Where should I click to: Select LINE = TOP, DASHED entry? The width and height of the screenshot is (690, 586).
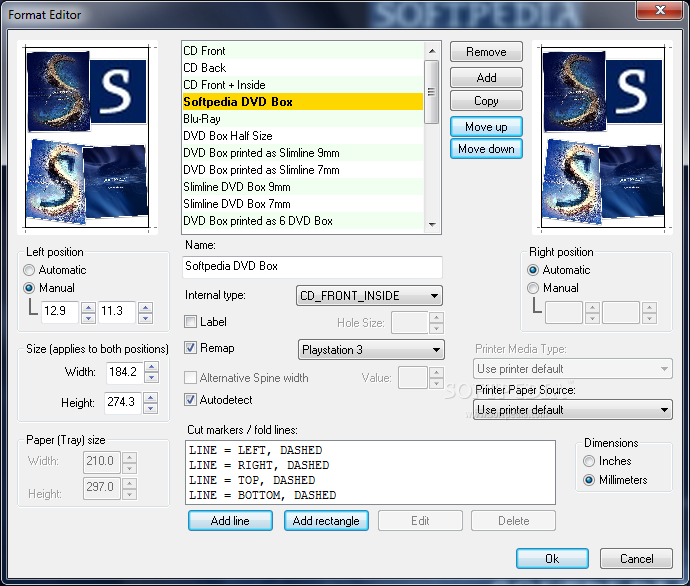click(x=252, y=480)
